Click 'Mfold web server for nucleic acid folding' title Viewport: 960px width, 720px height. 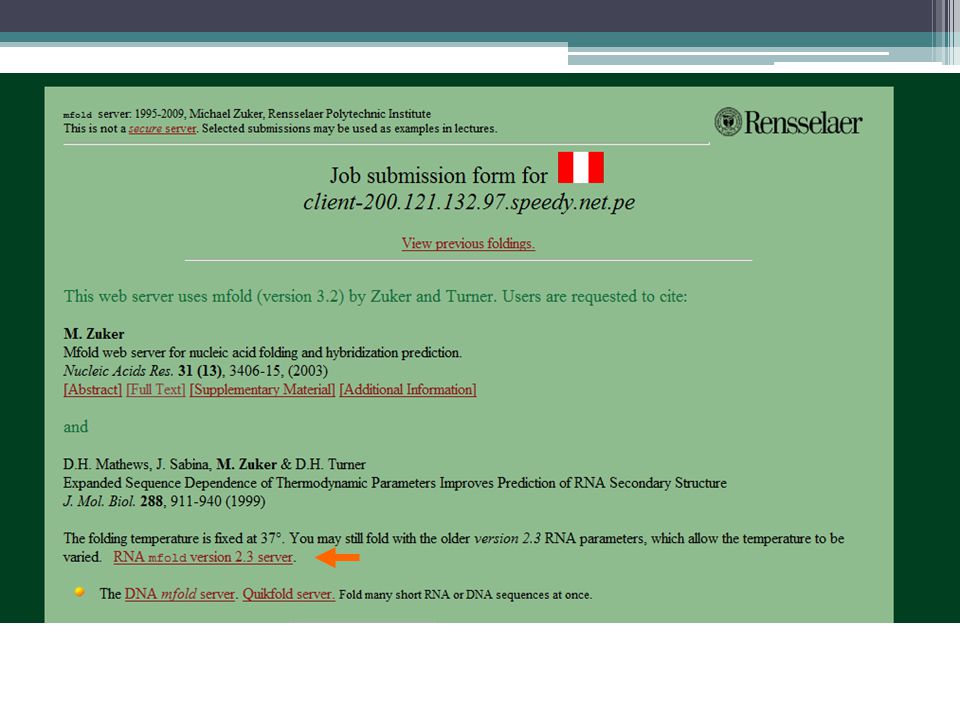263,353
